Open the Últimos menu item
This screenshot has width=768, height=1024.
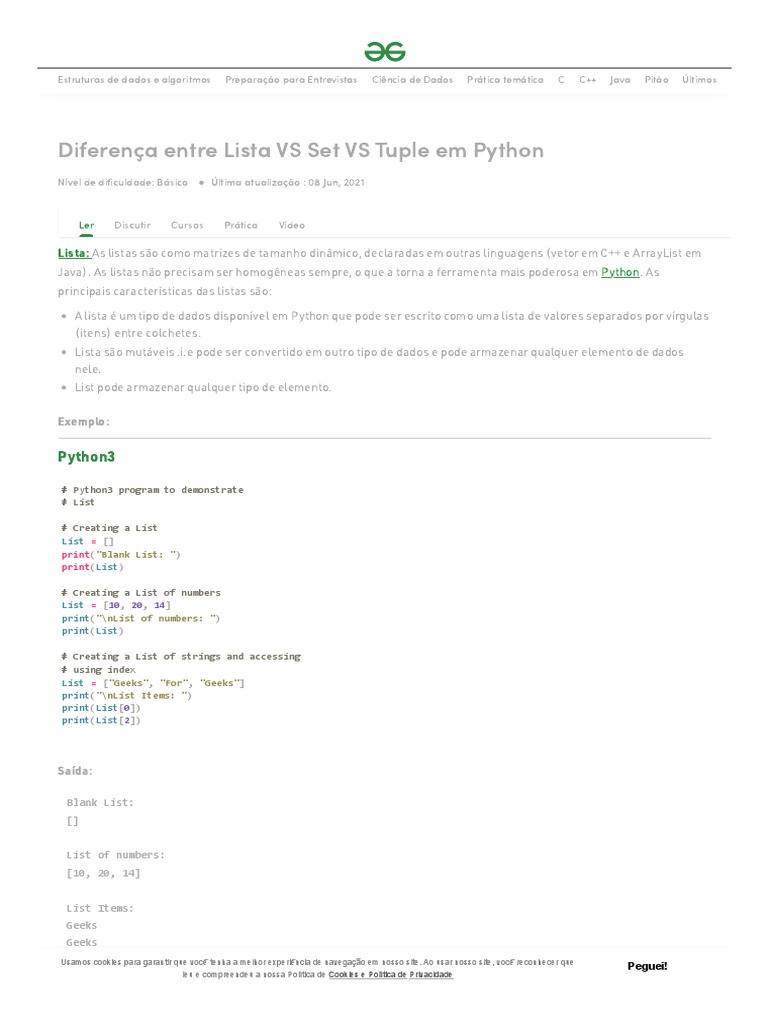(699, 80)
